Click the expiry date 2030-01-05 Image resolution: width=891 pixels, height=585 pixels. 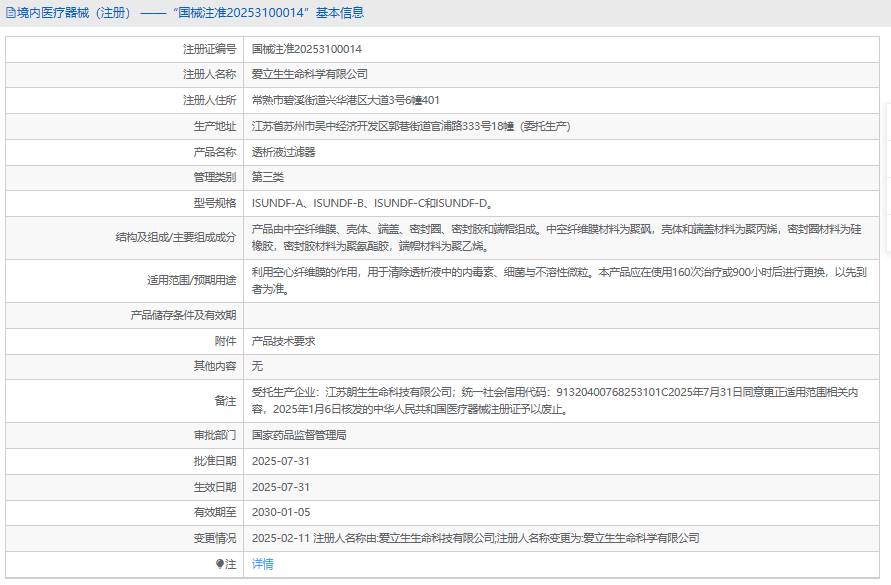pyautogui.click(x=281, y=512)
